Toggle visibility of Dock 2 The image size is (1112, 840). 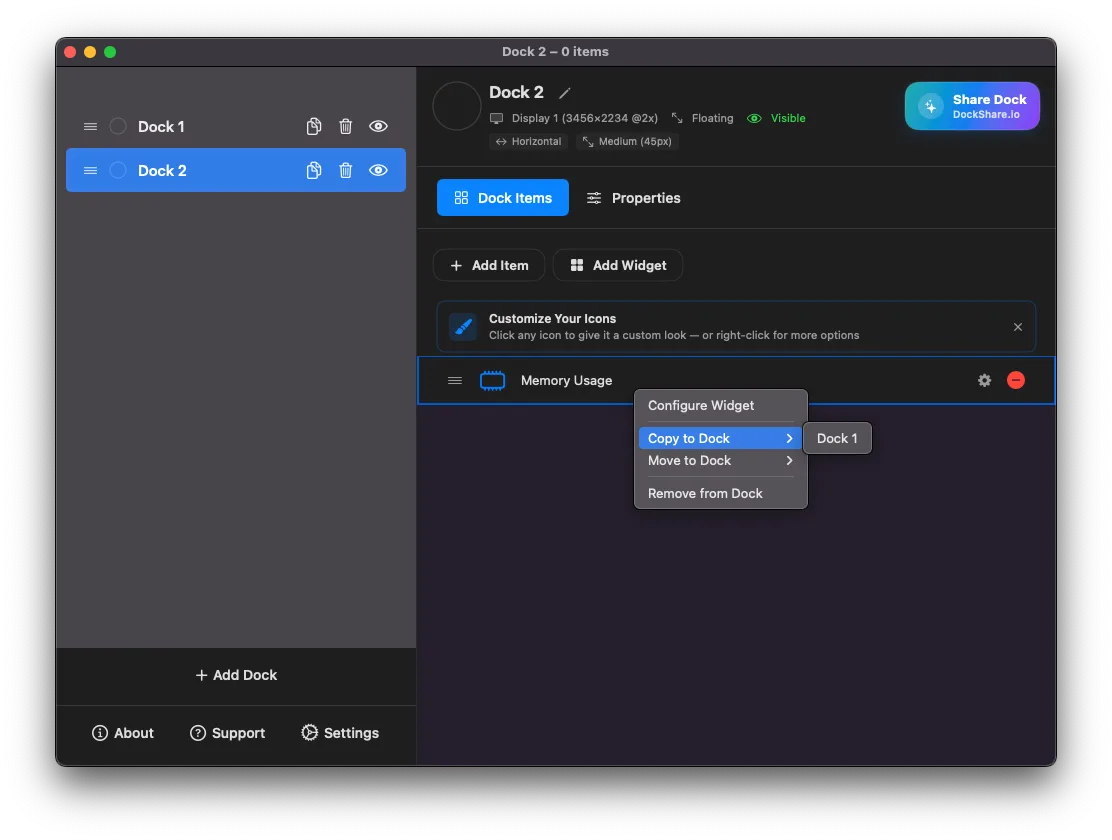click(x=378, y=170)
